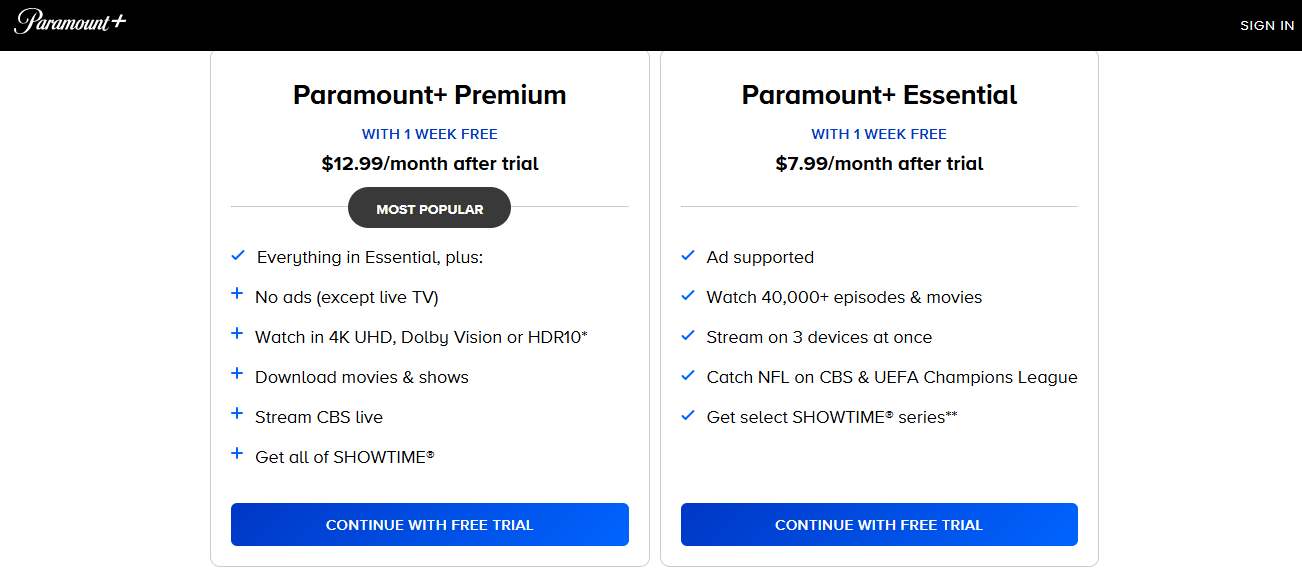Select the MOST POPULAR badge
Image resolution: width=1302 pixels, height=588 pixels.
click(429, 207)
